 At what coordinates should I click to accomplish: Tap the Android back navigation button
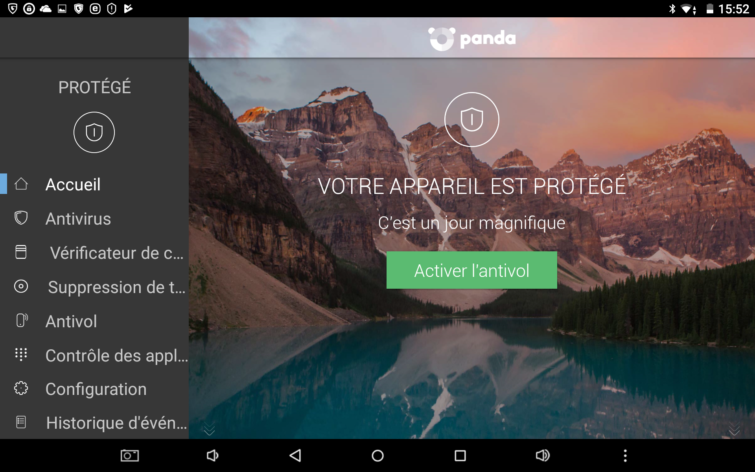[x=295, y=455]
